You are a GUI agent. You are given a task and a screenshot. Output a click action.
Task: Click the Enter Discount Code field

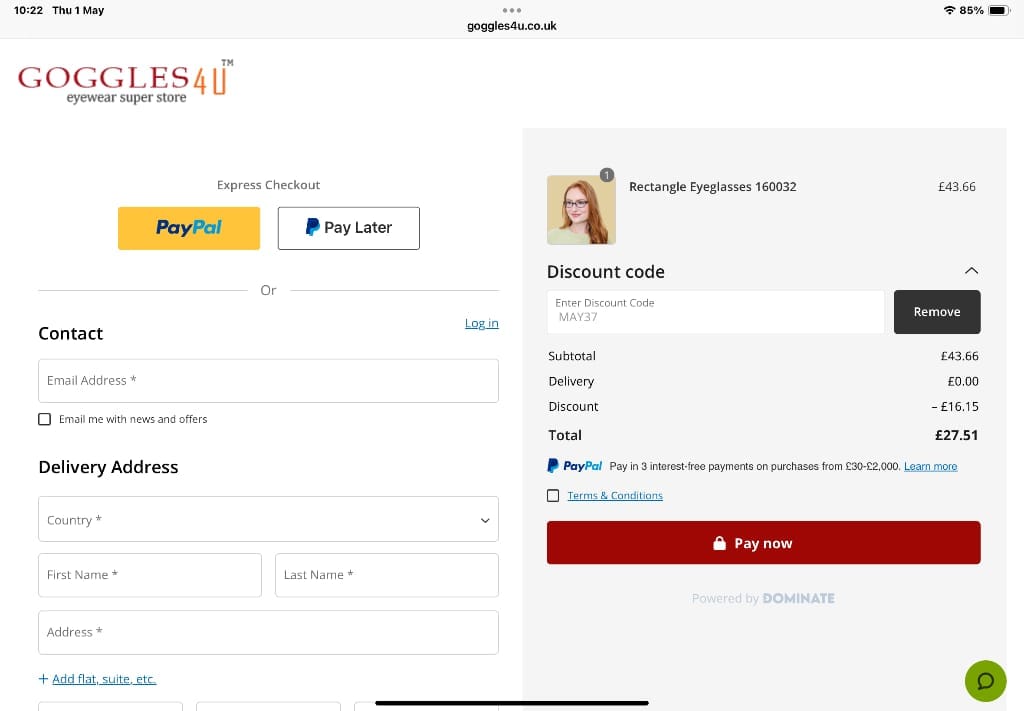715,312
